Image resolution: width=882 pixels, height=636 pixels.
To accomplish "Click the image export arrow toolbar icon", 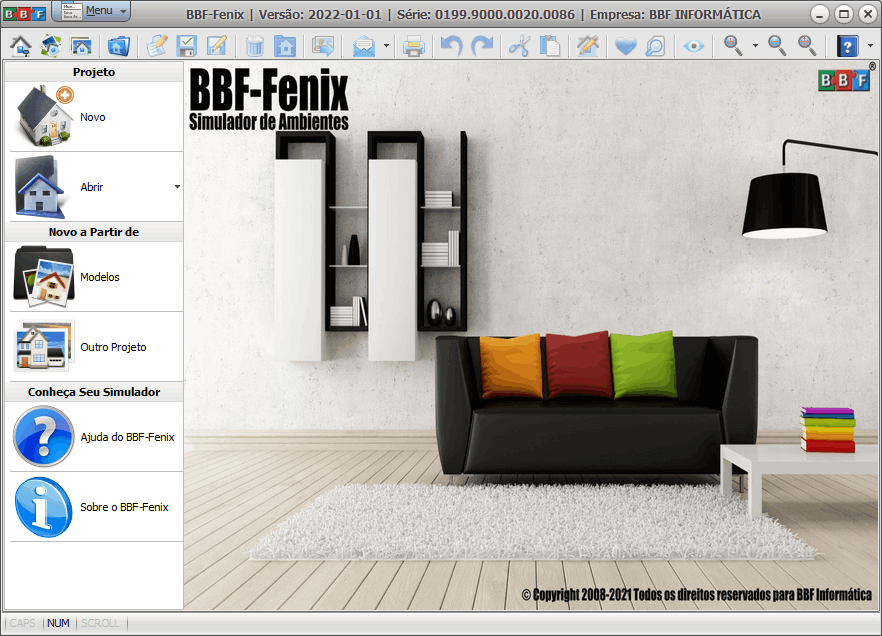I will 323,46.
